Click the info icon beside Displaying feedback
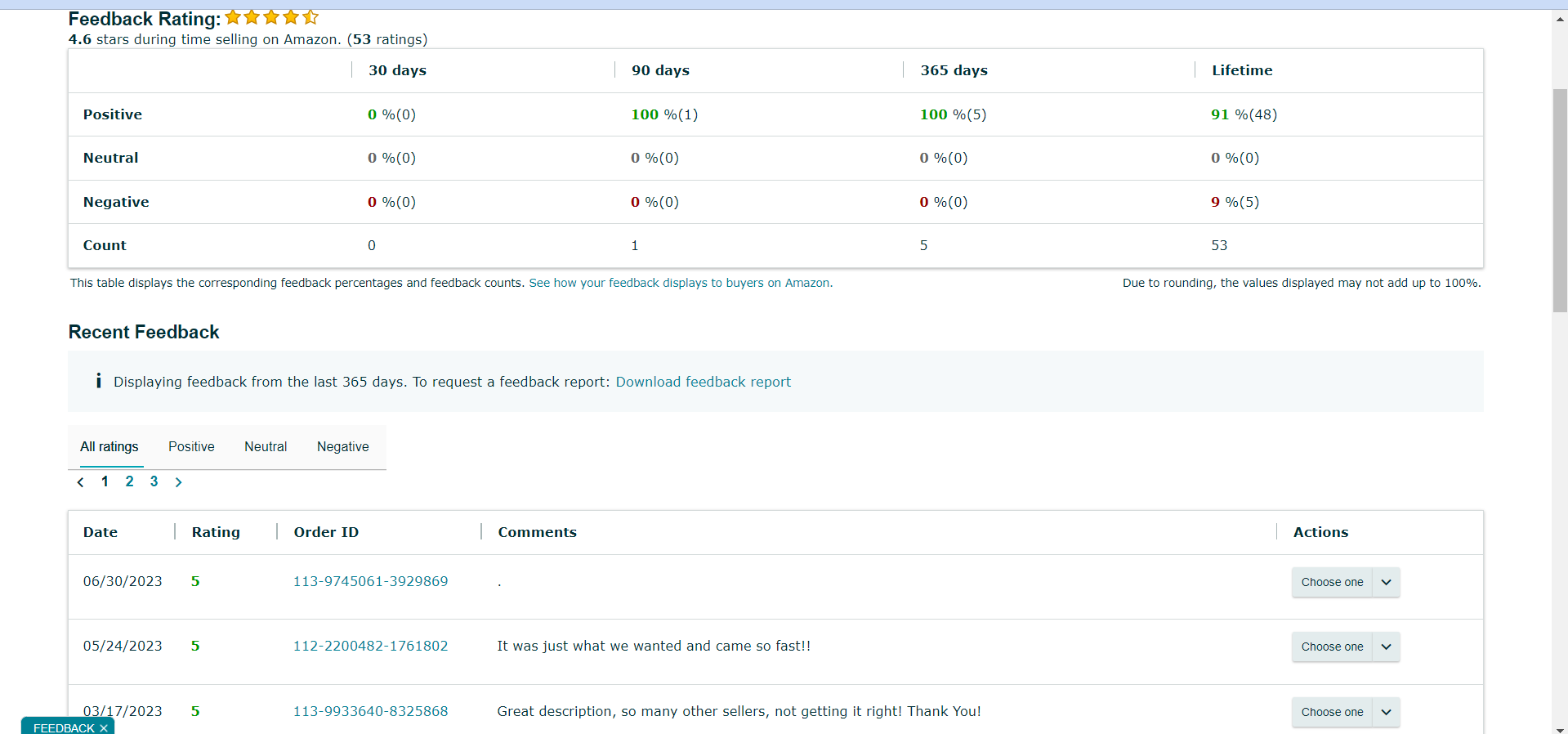 (99, 381)
